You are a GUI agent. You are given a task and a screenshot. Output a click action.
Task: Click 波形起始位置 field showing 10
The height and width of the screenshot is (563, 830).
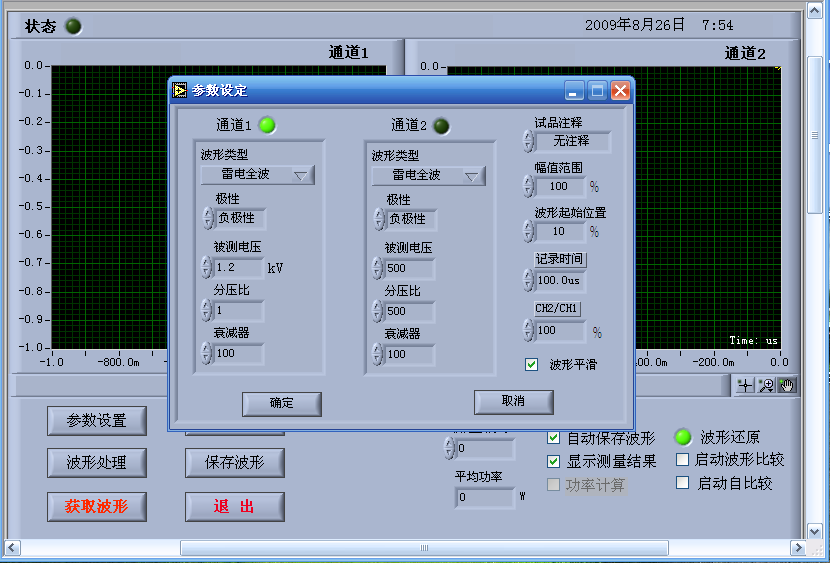point(561,231)
